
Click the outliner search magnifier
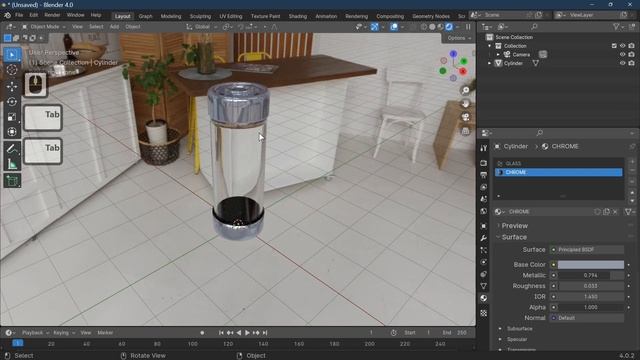[x=534, y=27]
